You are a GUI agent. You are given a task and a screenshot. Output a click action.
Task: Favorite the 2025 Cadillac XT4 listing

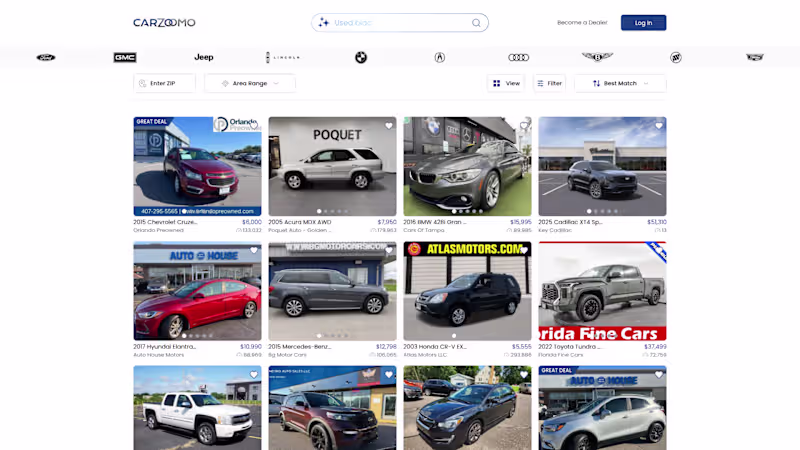click(659, 126)
